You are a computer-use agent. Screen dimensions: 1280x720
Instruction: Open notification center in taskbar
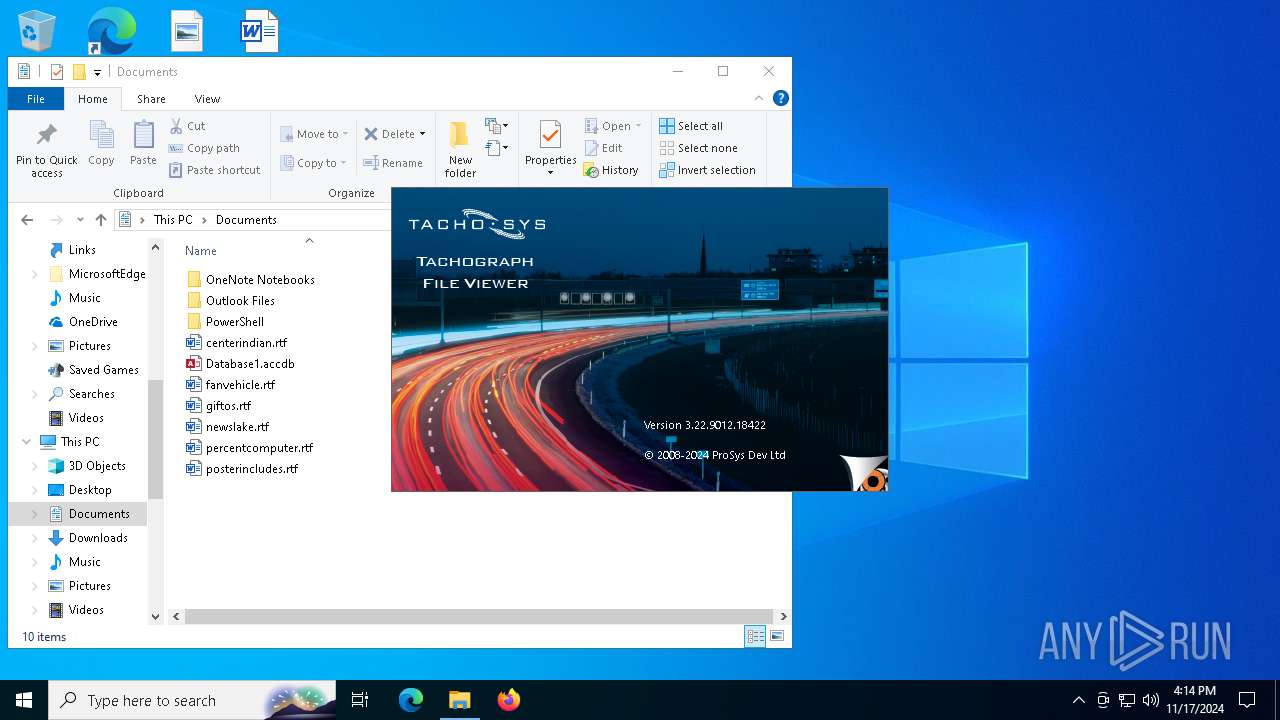click(1247, 700)
